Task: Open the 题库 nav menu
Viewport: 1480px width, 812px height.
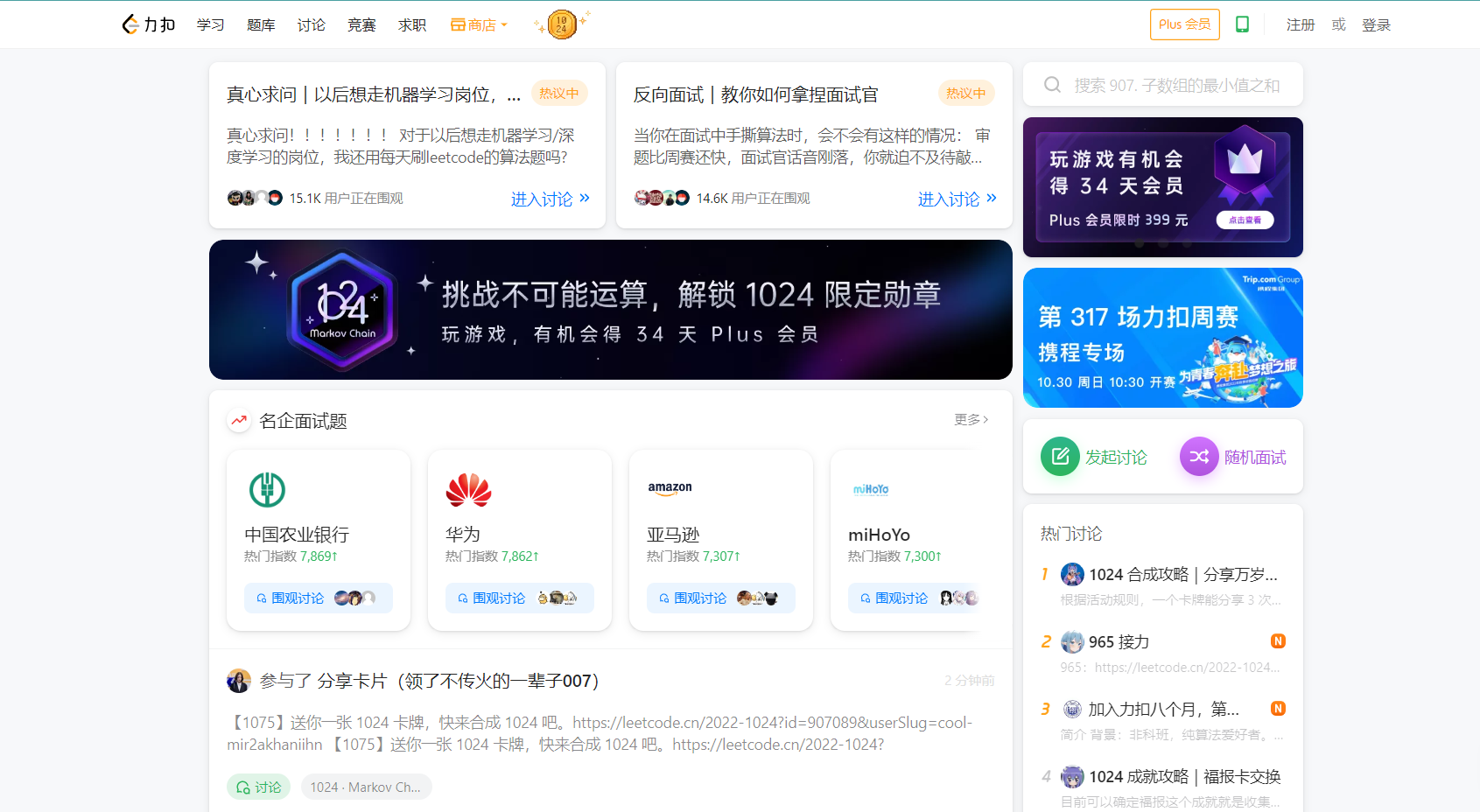Action: [x=261, y=24]
